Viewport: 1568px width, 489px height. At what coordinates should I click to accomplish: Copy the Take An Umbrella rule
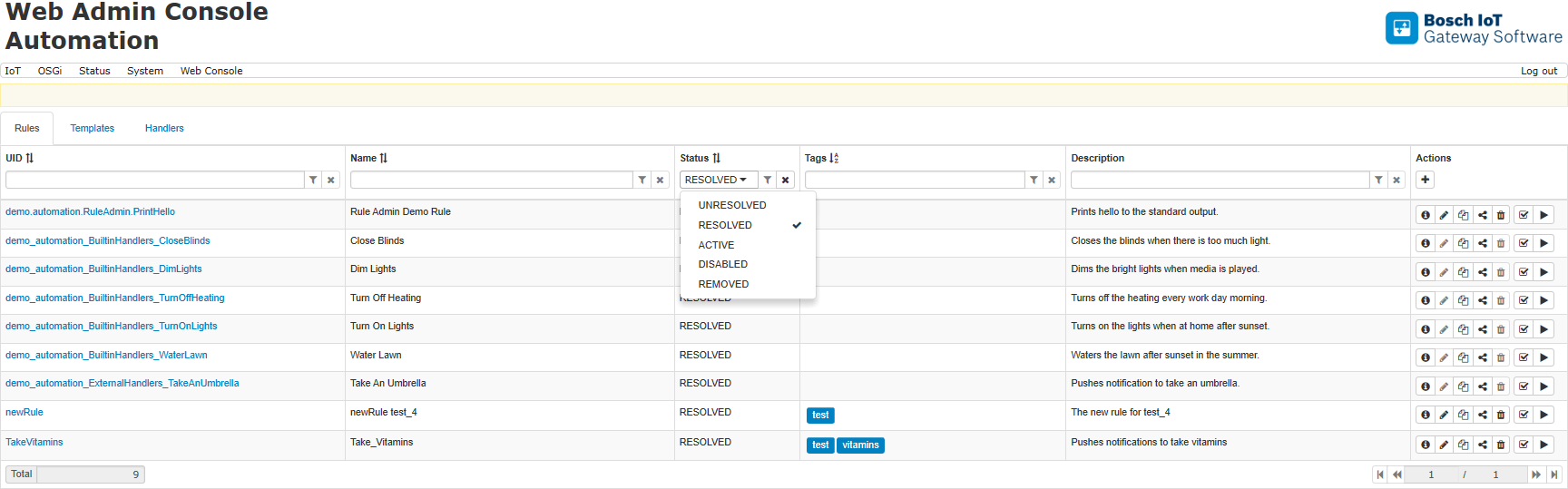[1463, 386]
